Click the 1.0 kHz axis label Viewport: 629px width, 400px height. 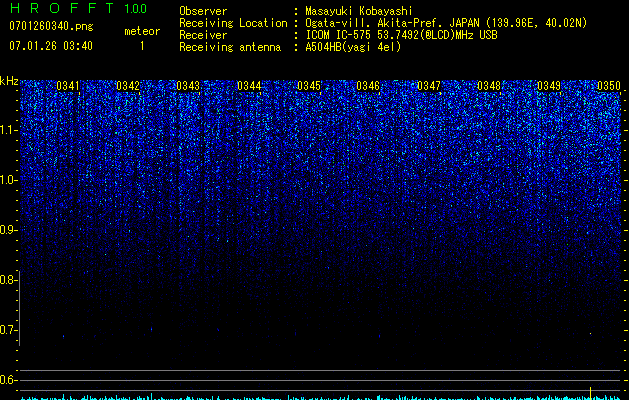(9, 180)
